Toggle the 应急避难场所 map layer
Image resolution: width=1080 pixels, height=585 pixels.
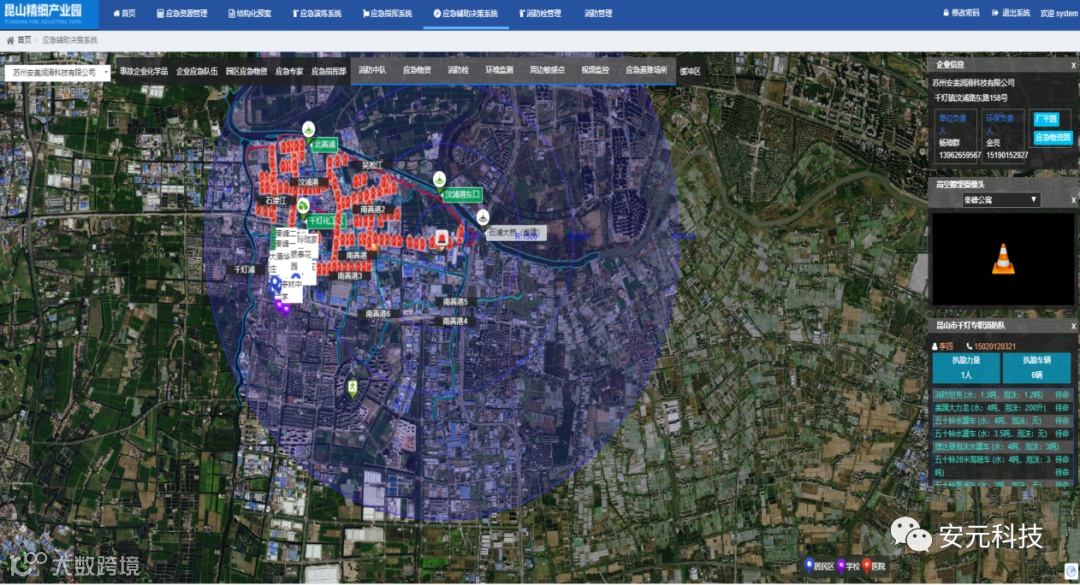646,70
